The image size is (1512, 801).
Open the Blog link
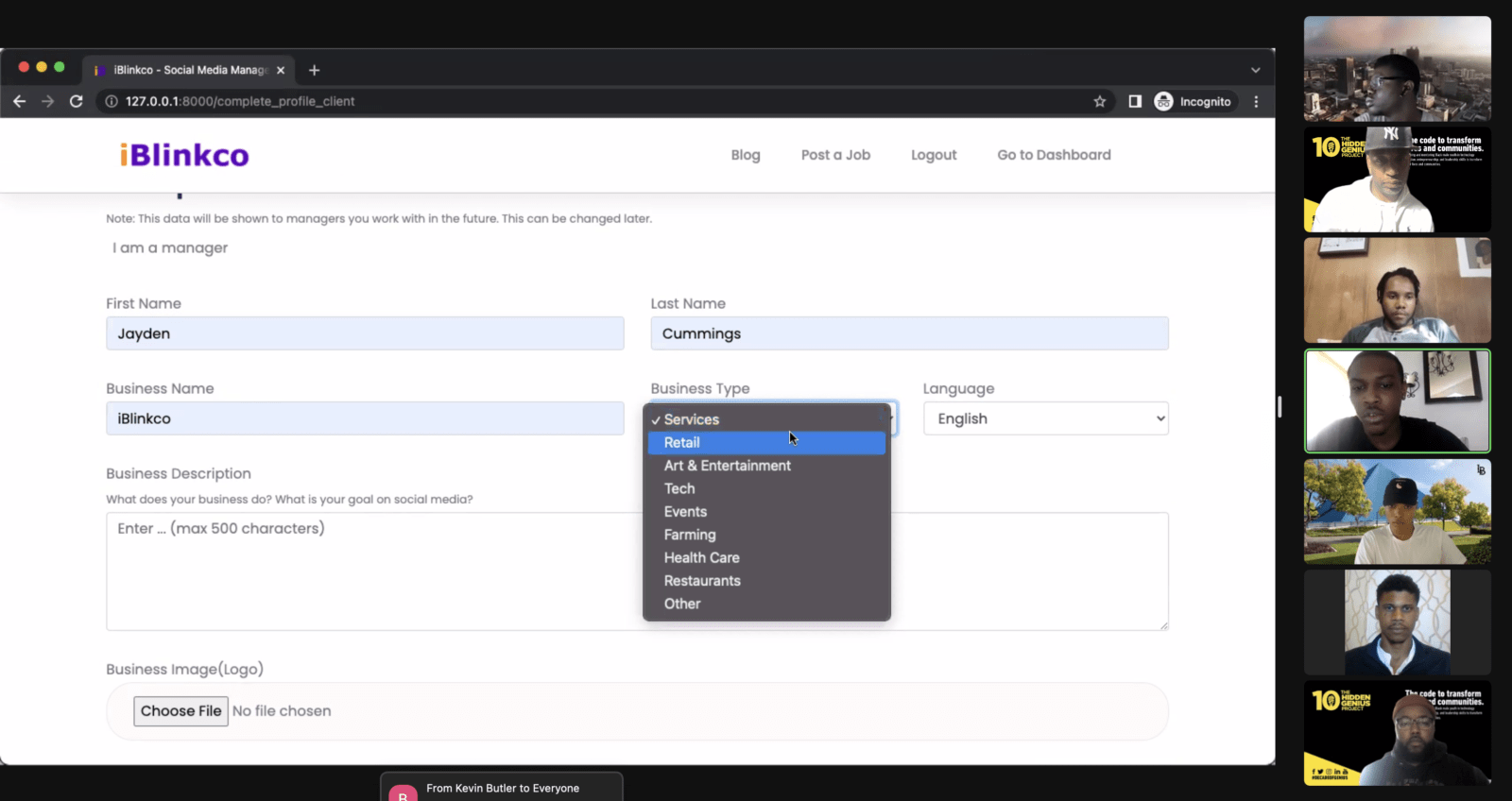745,155
